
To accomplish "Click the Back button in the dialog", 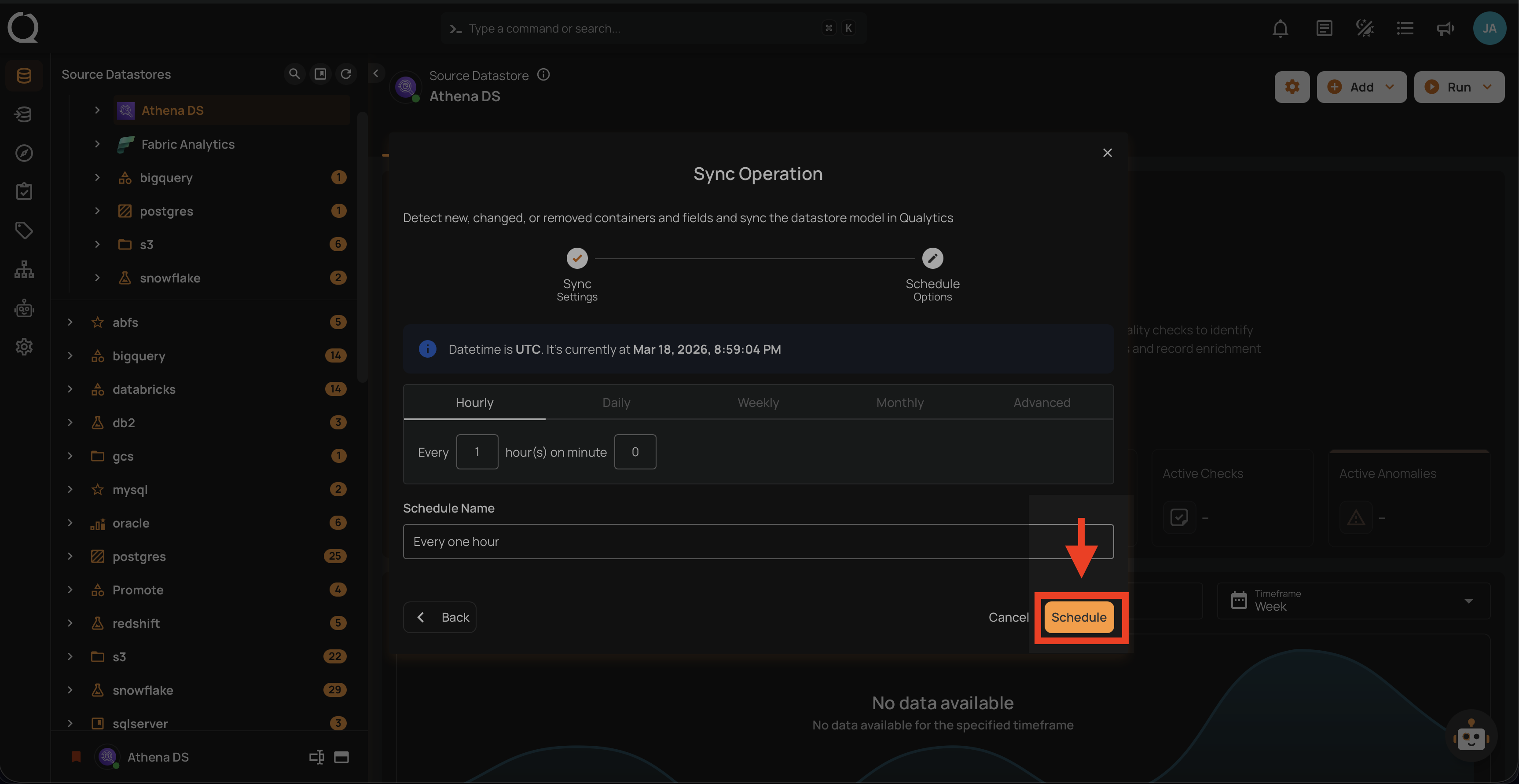I will [439, 616].
